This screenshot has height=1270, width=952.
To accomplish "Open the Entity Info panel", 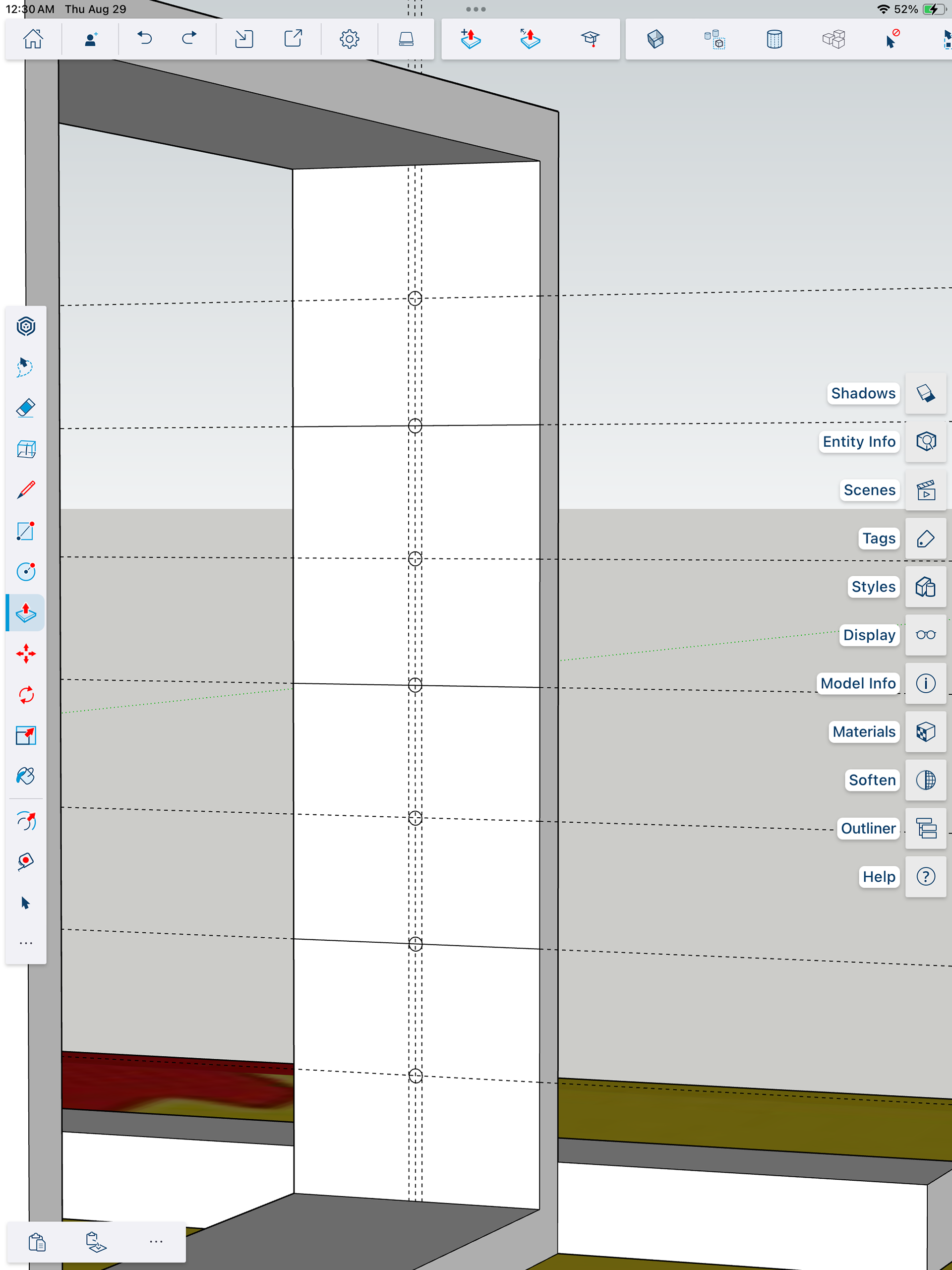I will coord(925,441).
